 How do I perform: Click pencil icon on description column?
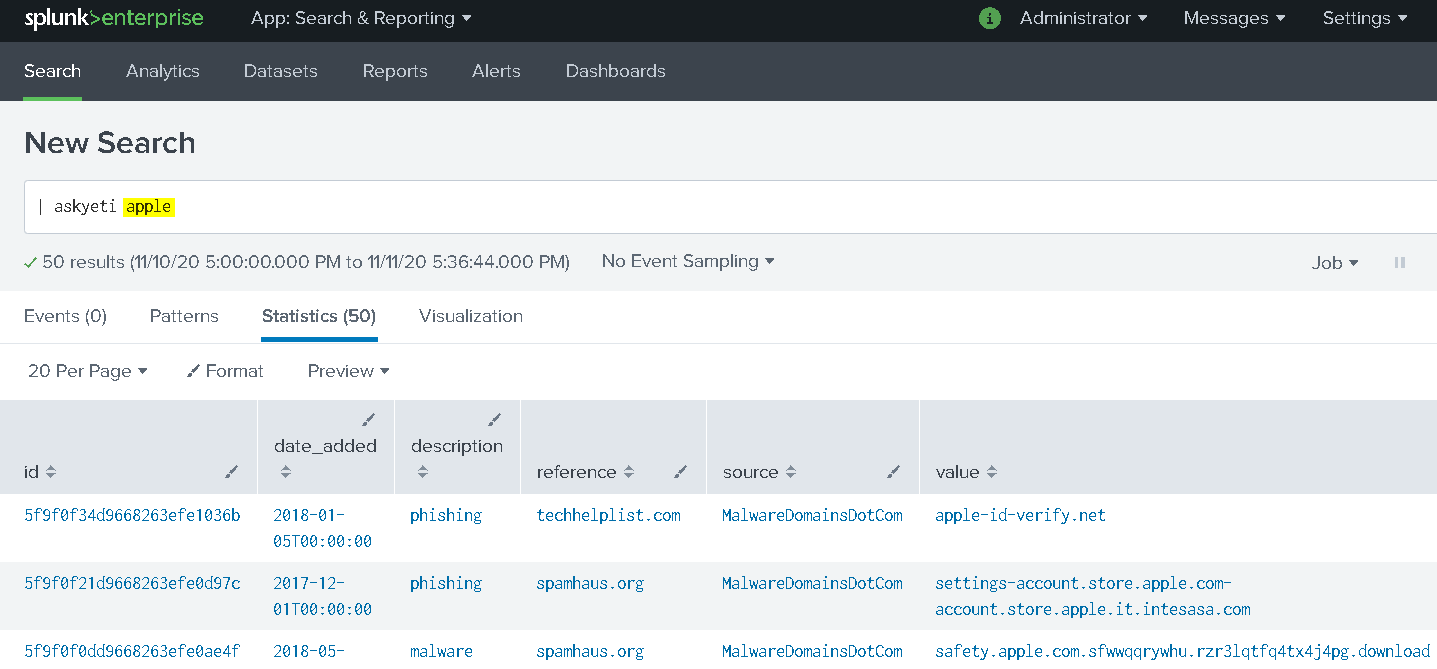pyautogui.click(x=494, y=420)
